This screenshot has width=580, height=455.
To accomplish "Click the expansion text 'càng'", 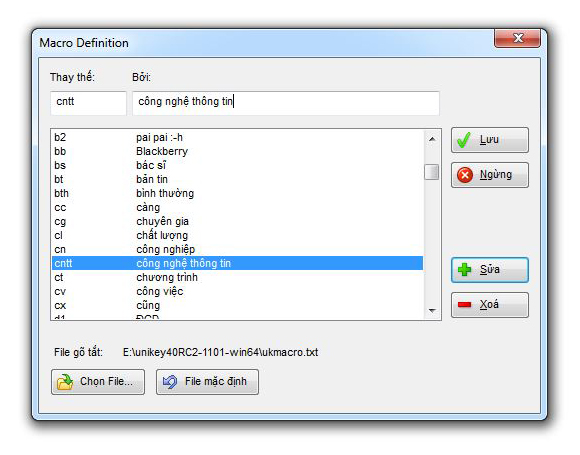I will pyautogui.click(x=148, y=208).
